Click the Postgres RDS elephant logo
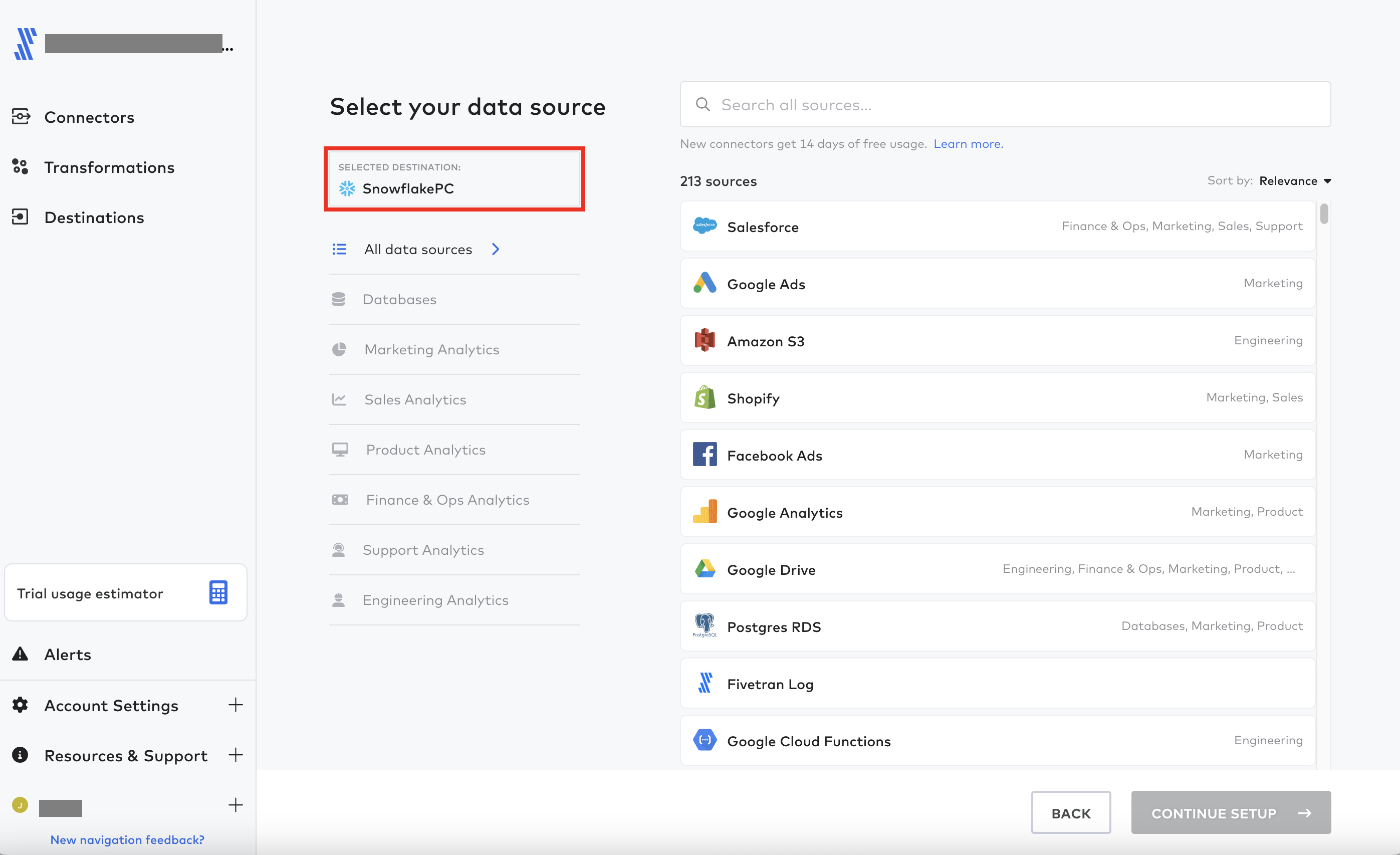This screenshot has width=1400, height=855. (x=705, y=625)
